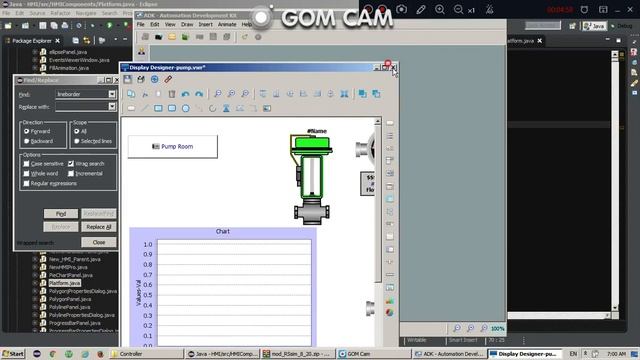Open the ADK File menu

pos(140,24)
